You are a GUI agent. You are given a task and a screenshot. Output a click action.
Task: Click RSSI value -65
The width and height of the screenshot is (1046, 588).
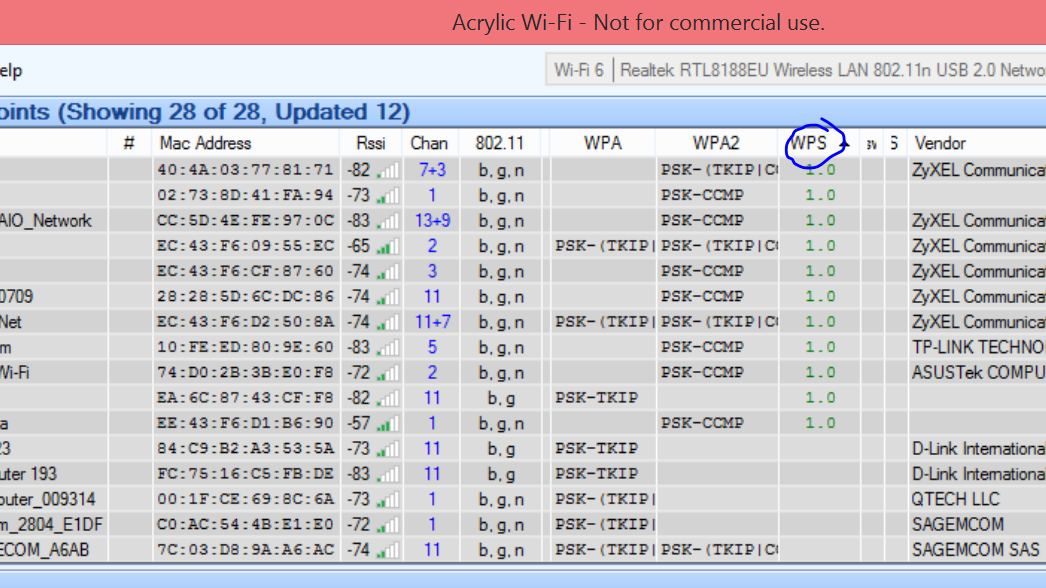coord(358,246)
